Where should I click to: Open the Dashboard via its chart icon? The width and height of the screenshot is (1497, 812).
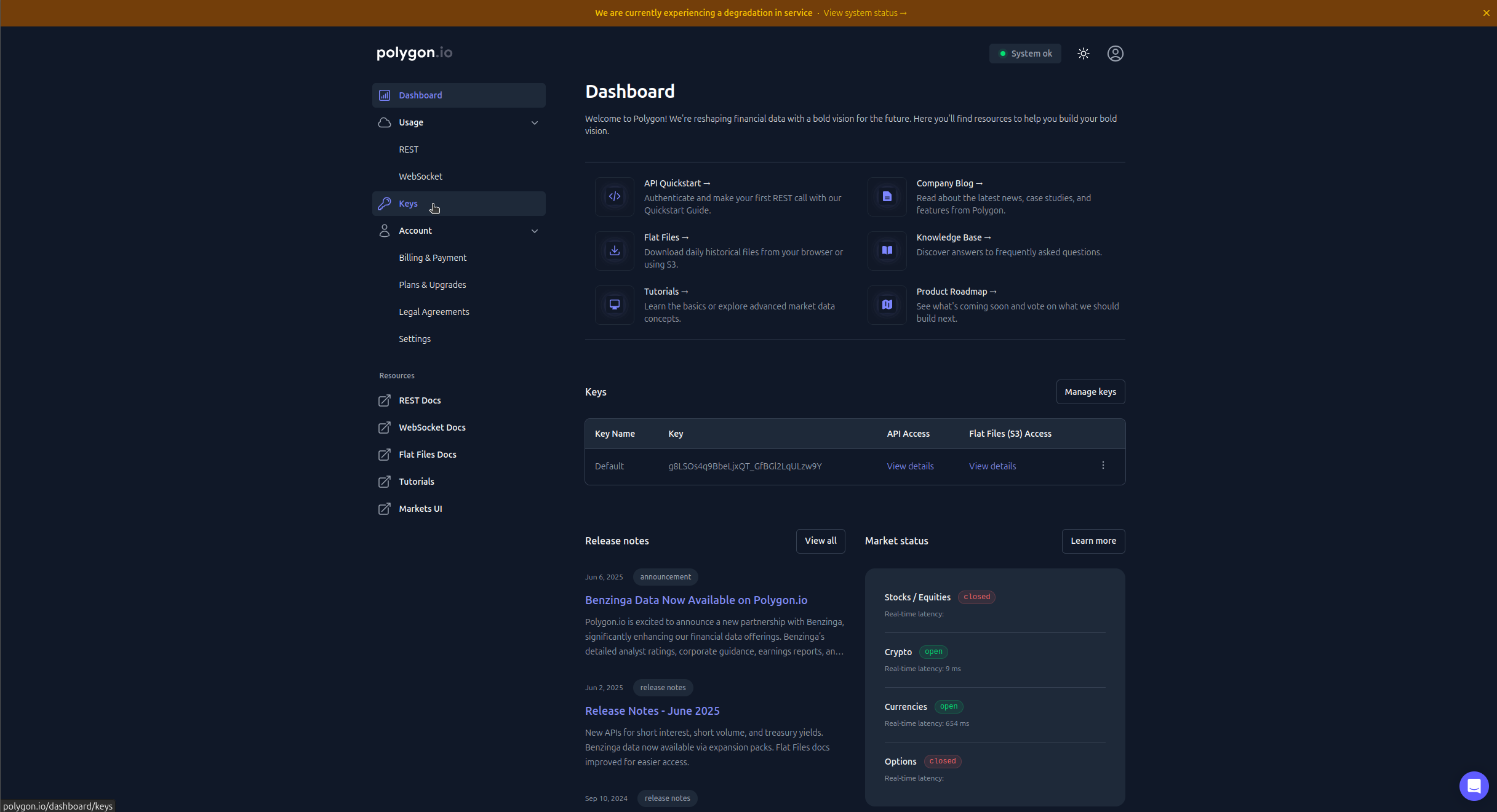385,95
